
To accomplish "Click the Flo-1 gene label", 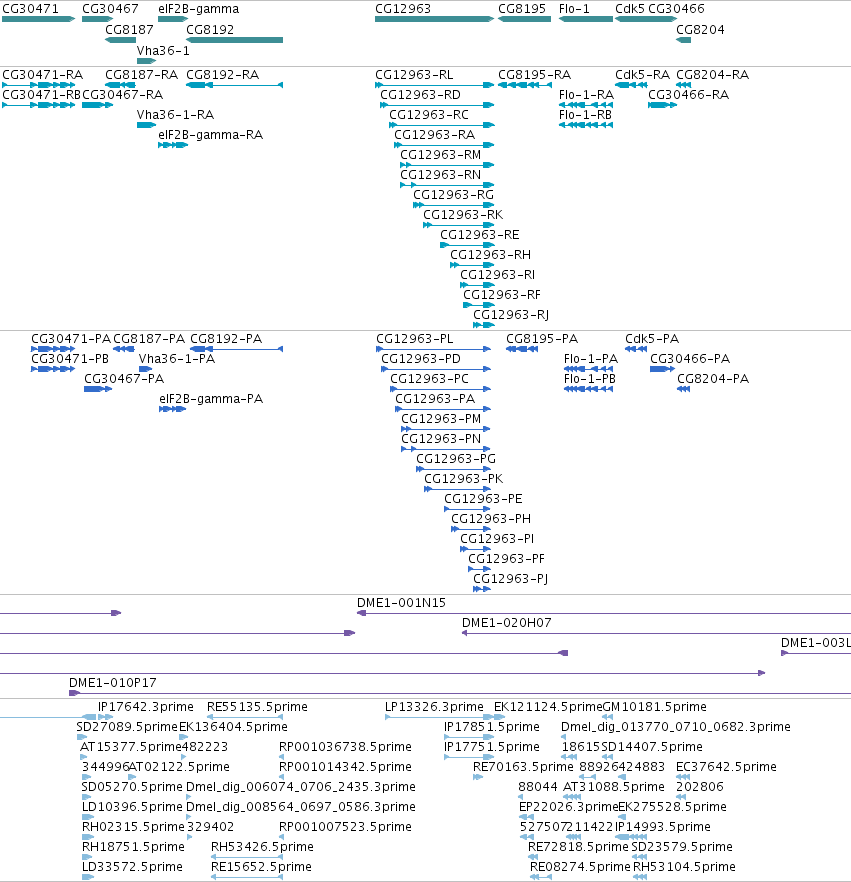I will click(x=574, y=8).
